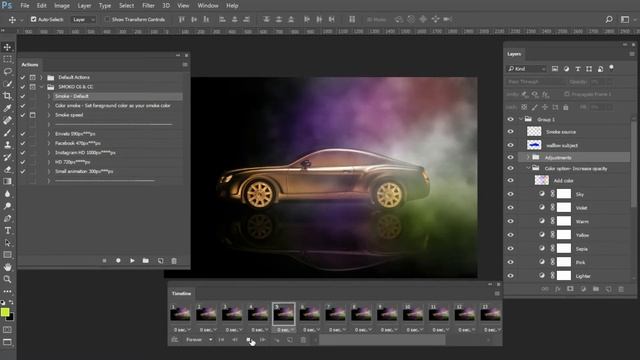This screenshot has width=640, height=360.
Task: Select the Zoom tool in the toolbox
Action: pos(7,279)
